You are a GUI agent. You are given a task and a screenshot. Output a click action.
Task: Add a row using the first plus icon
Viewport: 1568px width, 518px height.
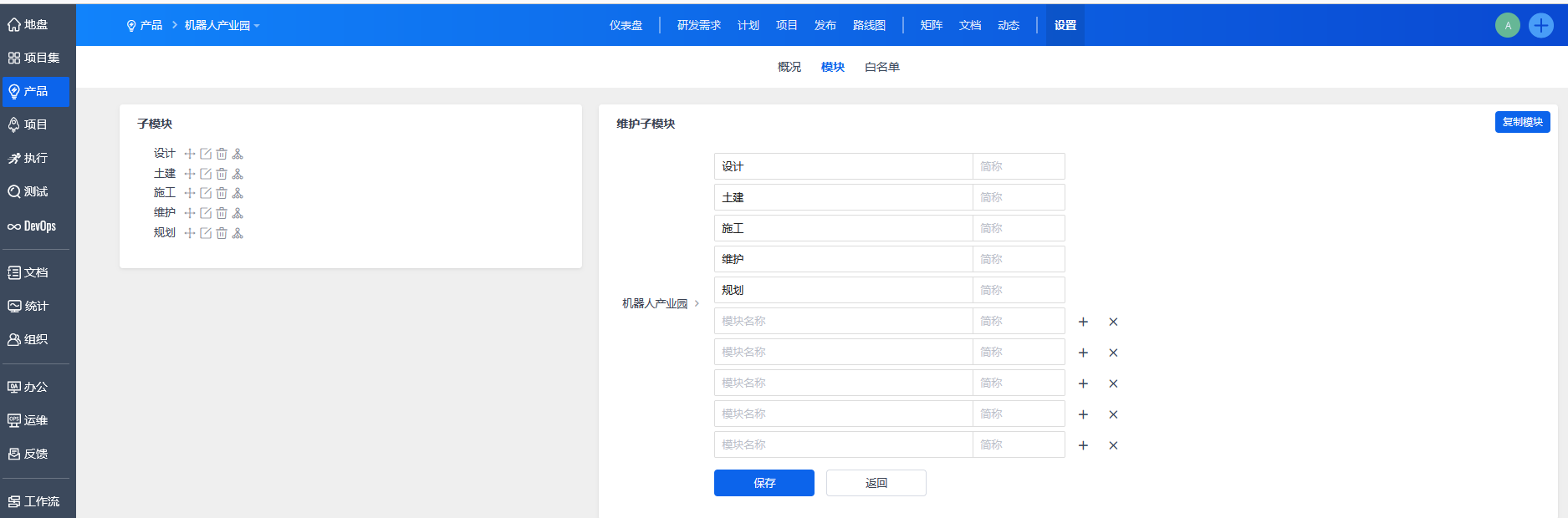click(x=1083, y=322)
